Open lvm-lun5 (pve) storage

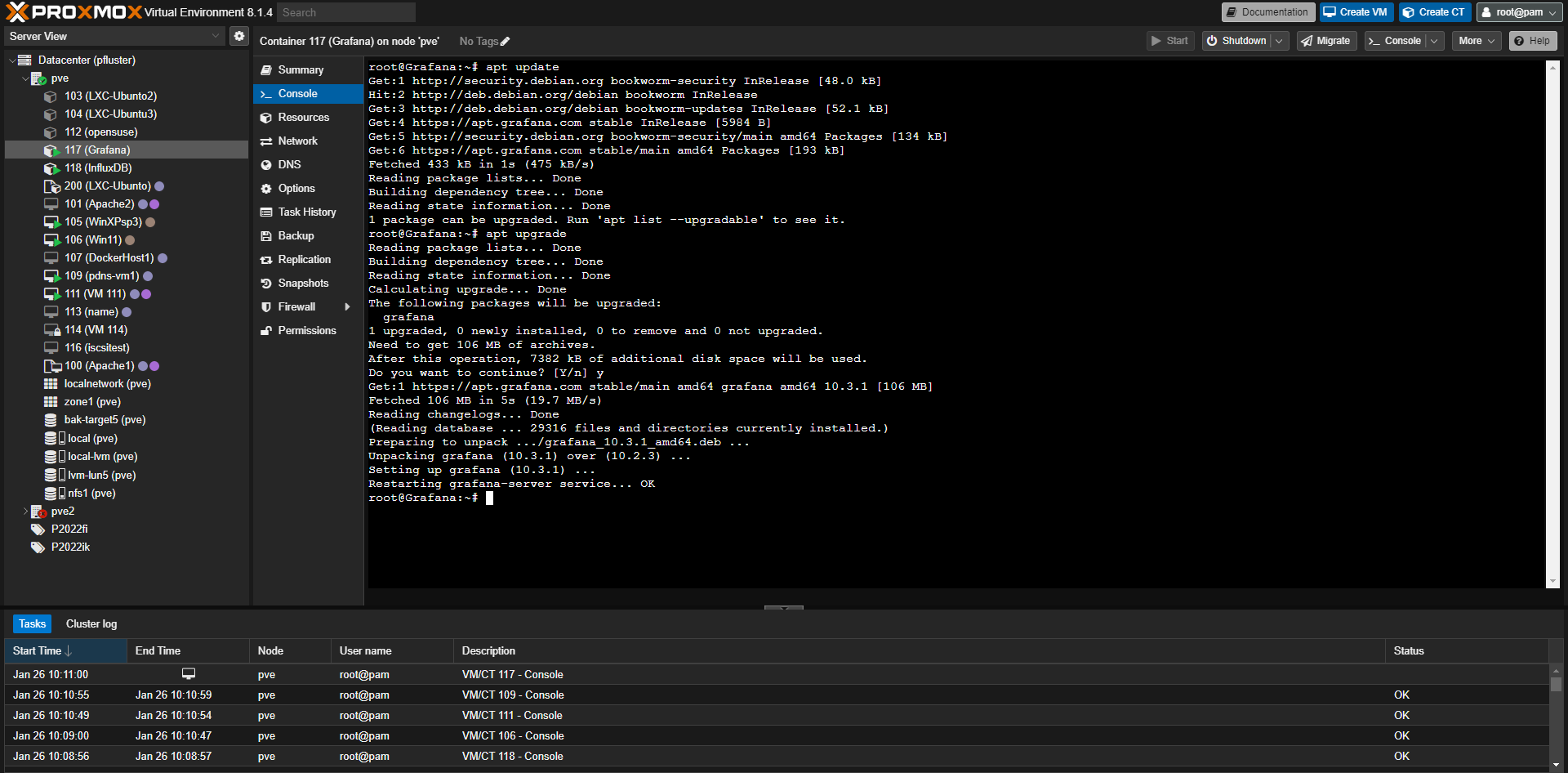click(101, 476)
